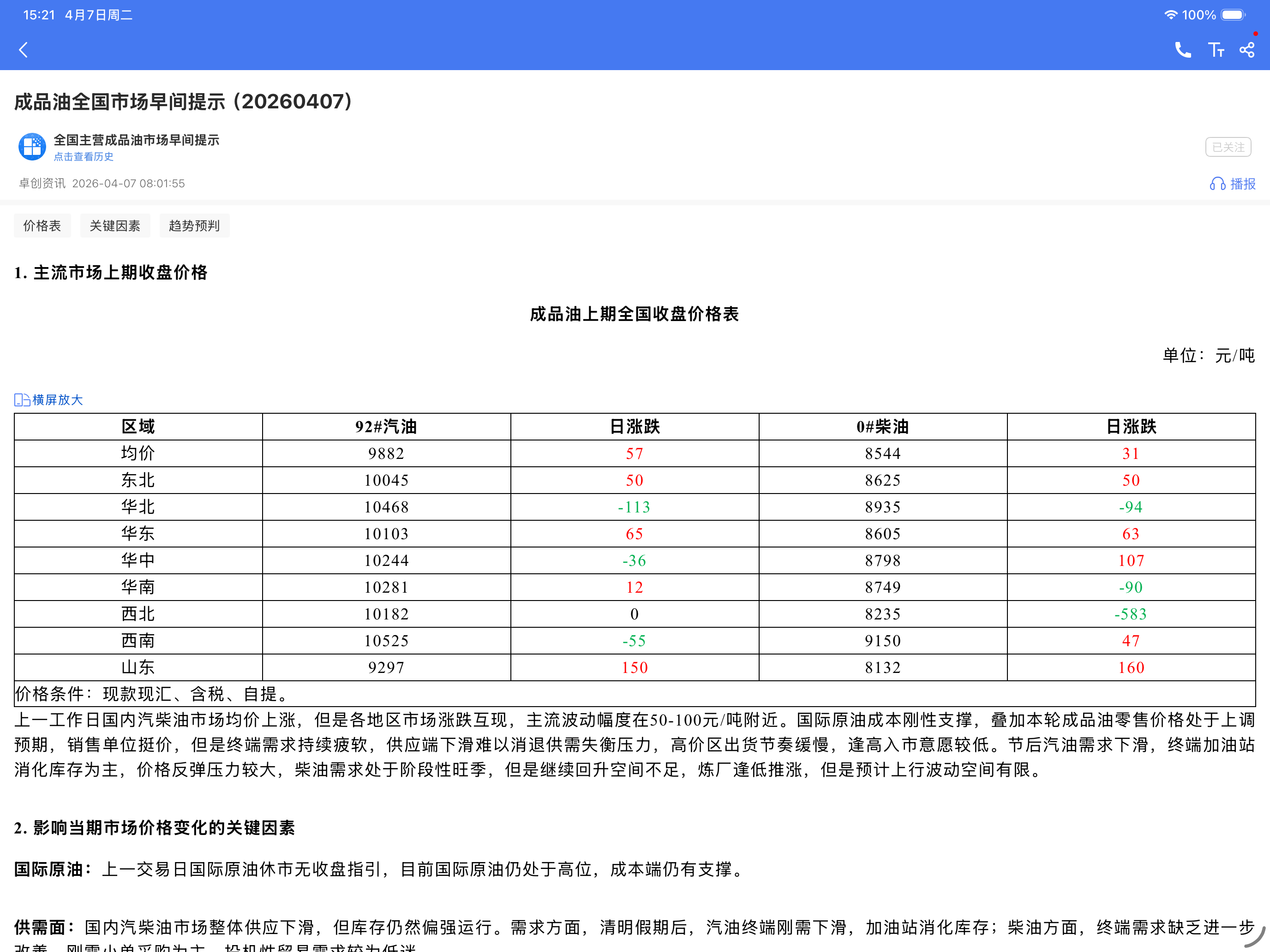Viewport: 1270px width, 952px height.
Task: Select the 华北 row label
Action: 138,507
